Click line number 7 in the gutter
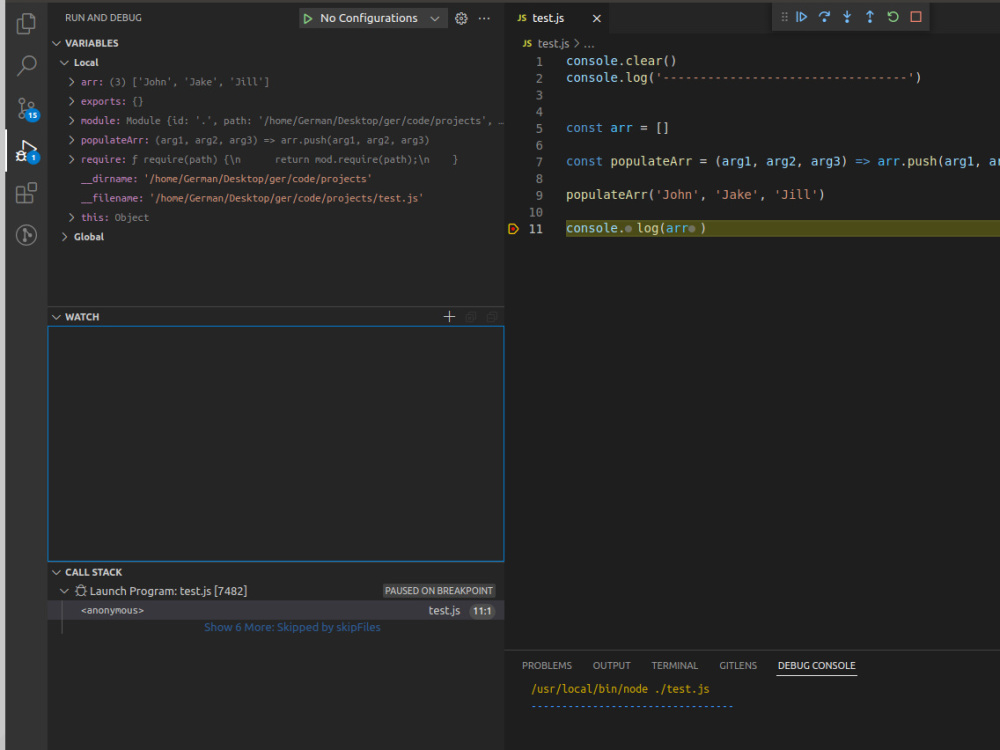Viewport: 1000px width, 750px height. pos(539,162)
